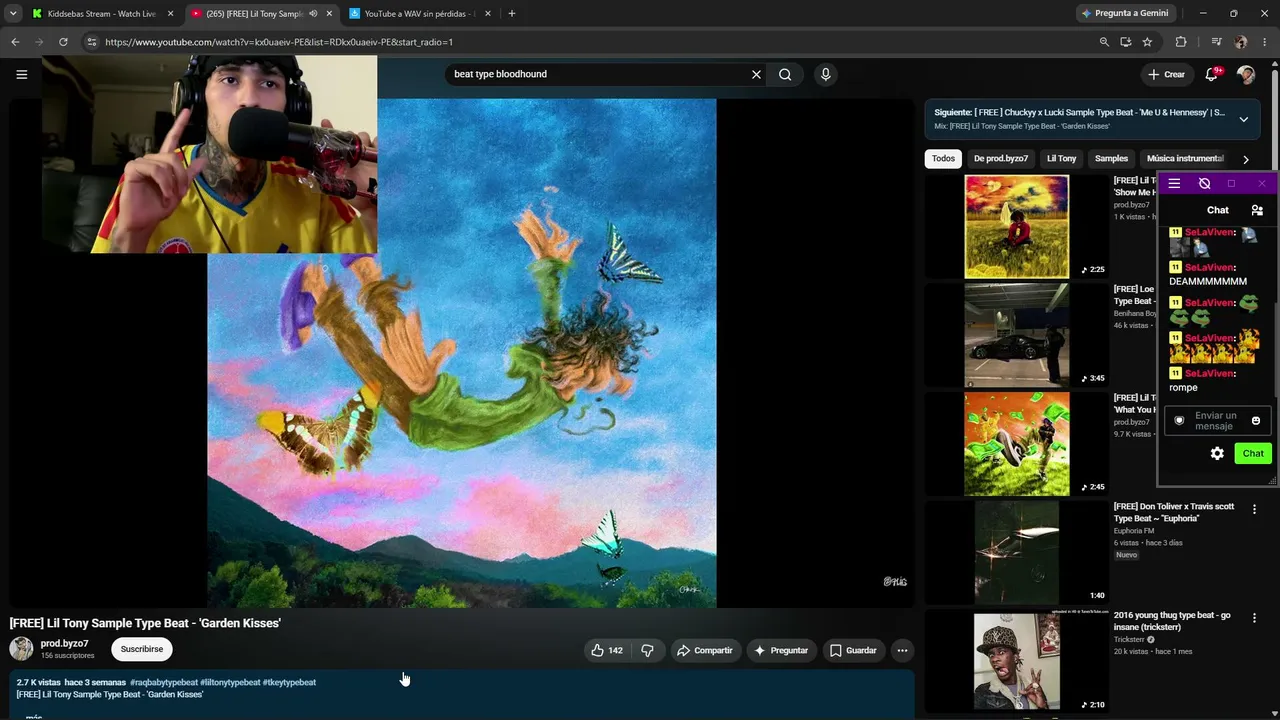
Task: Open the browser zoom indicator
Action: tap(1104, 42)
